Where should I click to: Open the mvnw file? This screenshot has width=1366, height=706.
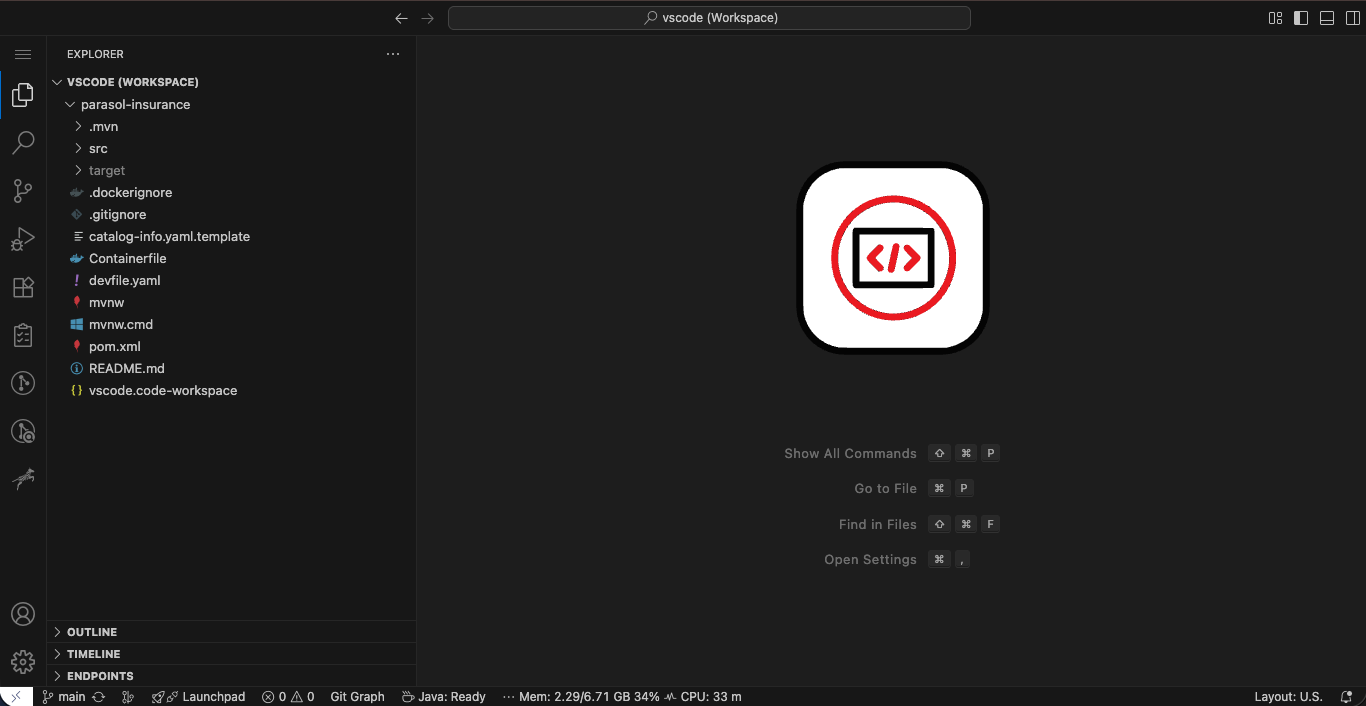(232, 302)
